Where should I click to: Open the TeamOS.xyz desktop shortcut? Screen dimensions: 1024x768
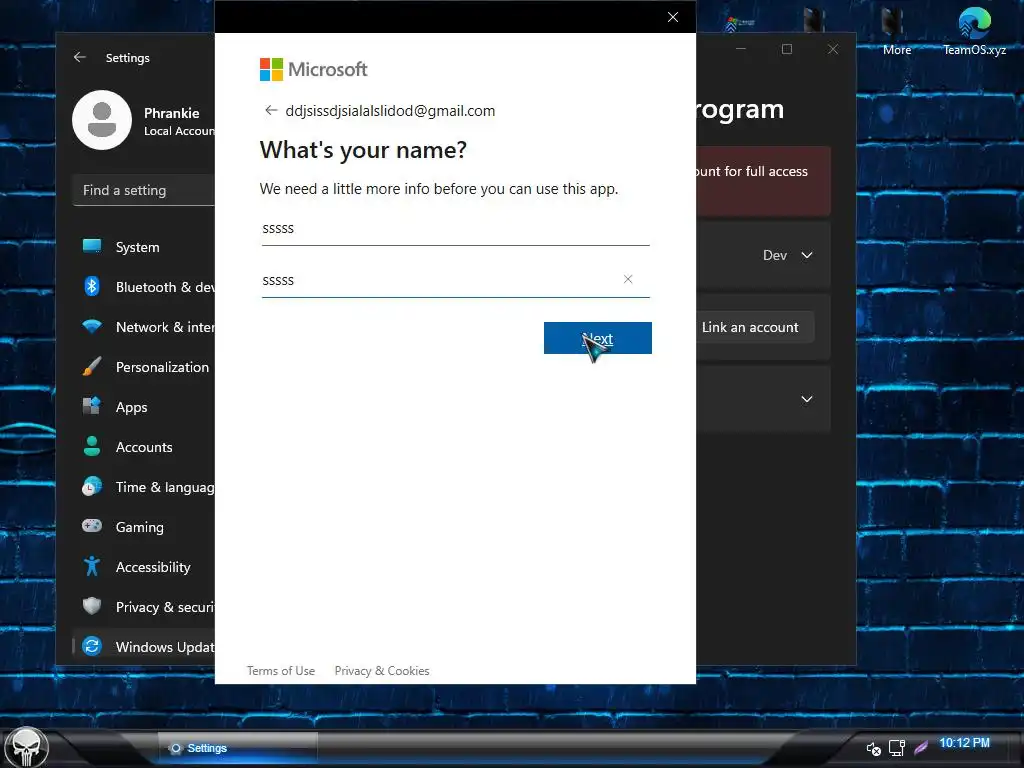tap(974, 31)
